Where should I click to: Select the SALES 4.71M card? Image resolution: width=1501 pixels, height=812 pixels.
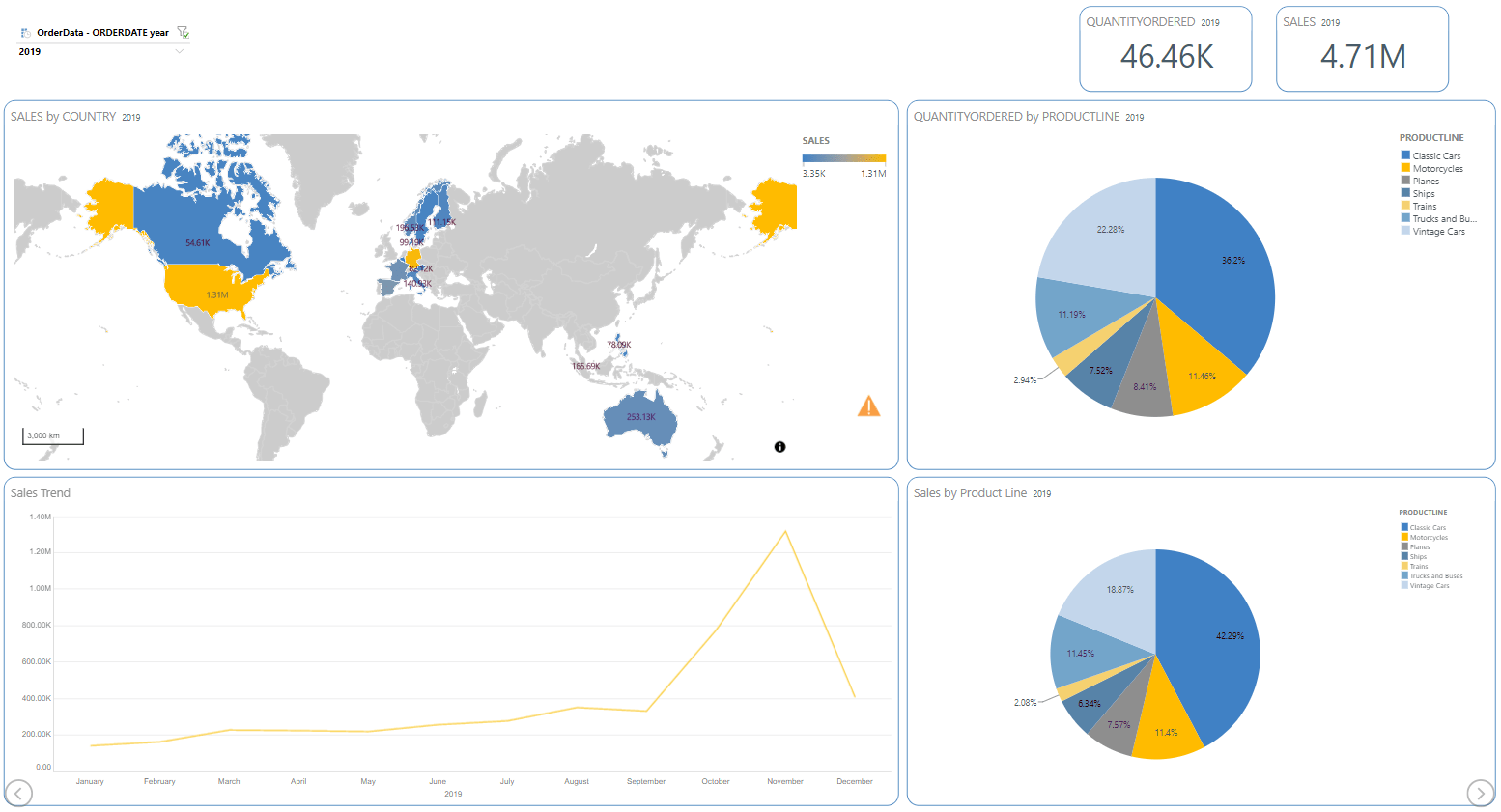click(x=1362, y=49)
